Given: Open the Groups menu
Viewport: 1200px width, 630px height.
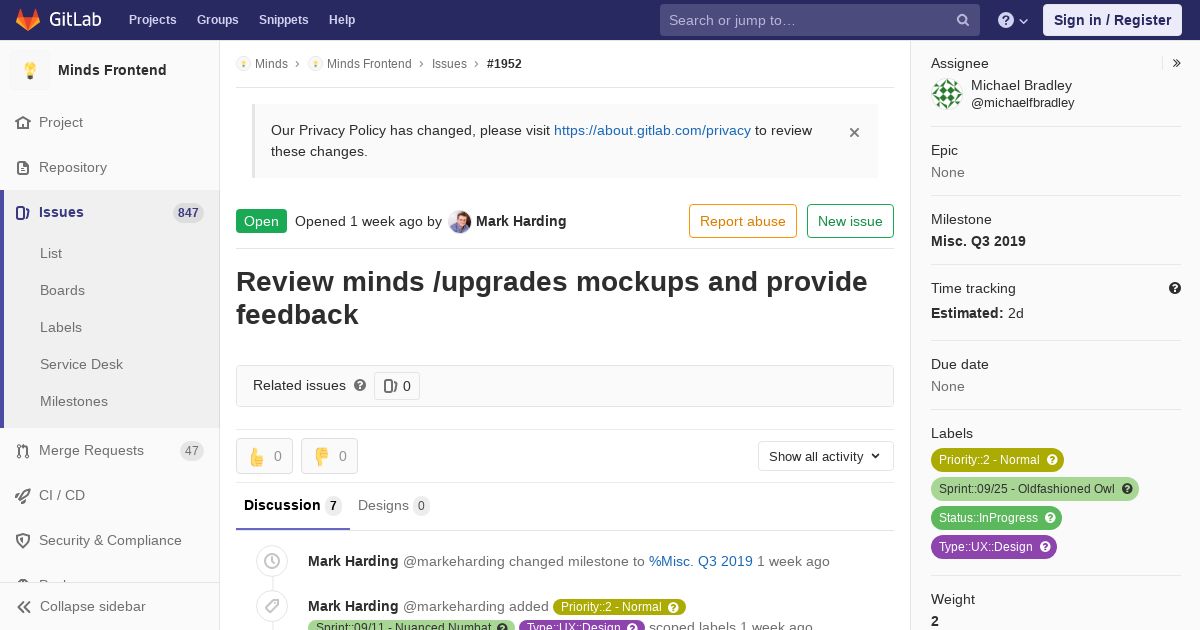Looking at the screenshot, I should [218, 20].
